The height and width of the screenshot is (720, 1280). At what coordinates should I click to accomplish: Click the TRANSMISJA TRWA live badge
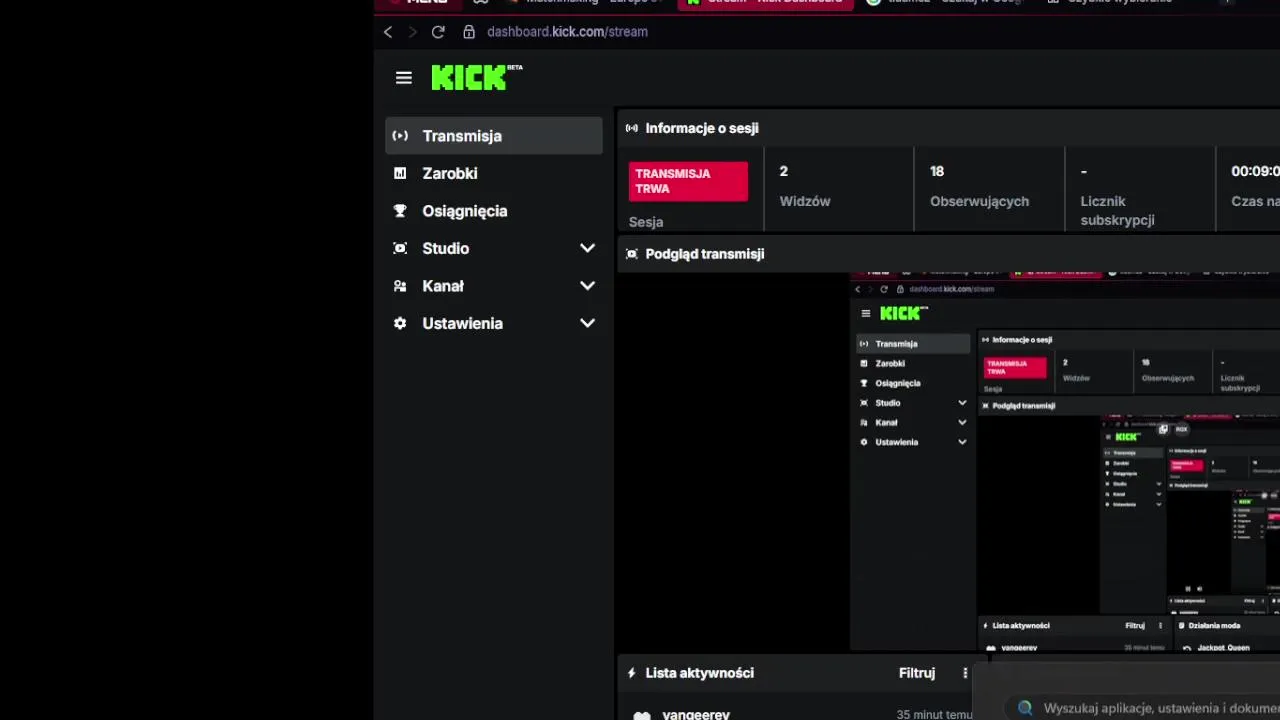click(688, 181)
